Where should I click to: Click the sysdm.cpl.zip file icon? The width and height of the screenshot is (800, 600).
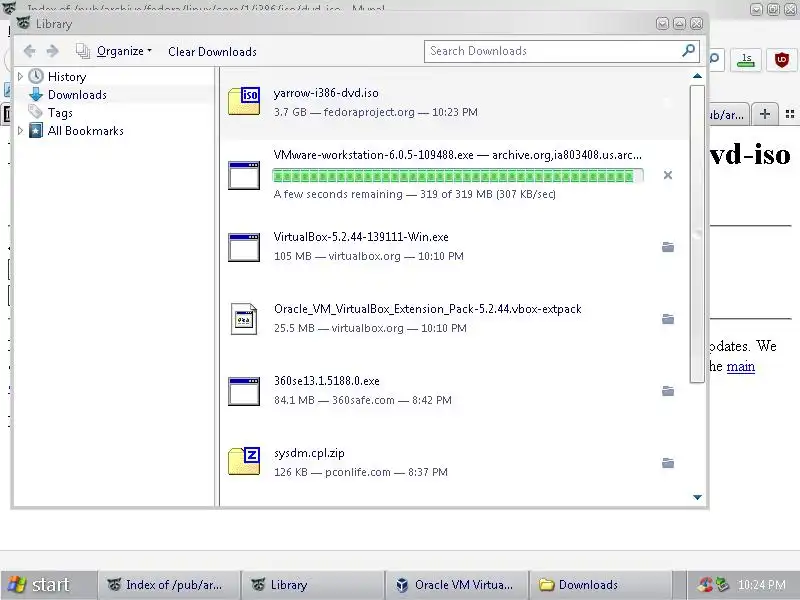[x=244, y=461]
